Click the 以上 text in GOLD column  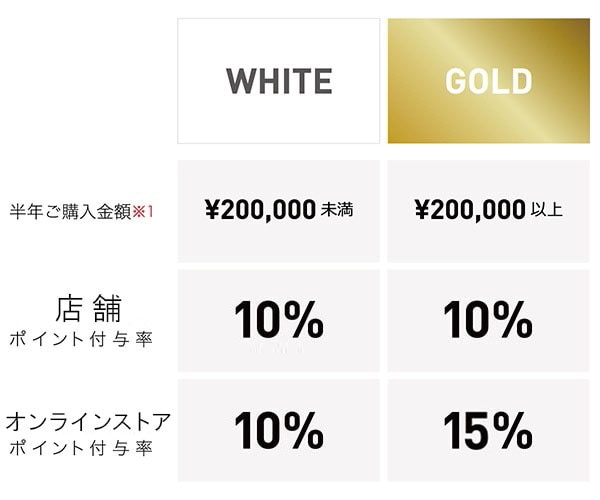546,210
